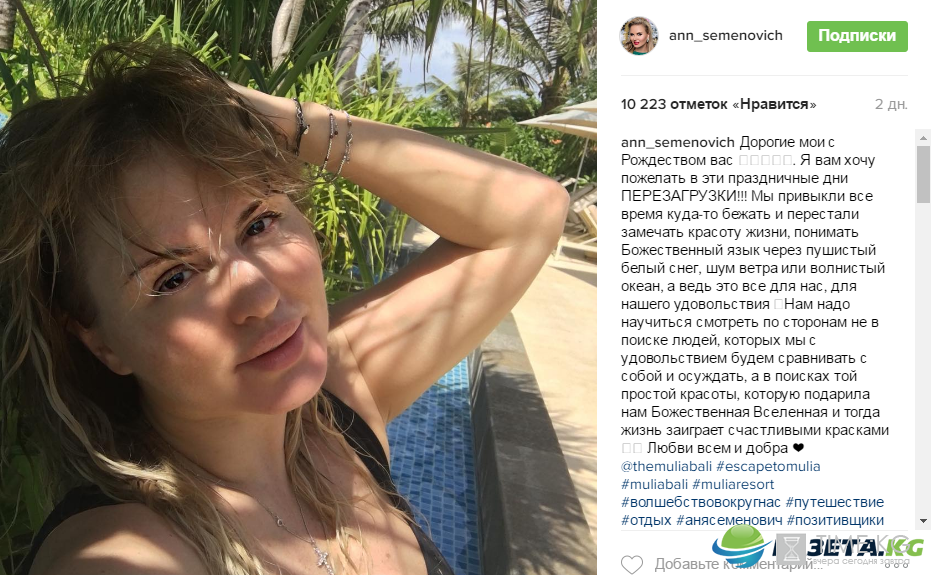Screen dimensions: 931x575
Task: Toggle the Подписки follow button
Action: point(857,36)
